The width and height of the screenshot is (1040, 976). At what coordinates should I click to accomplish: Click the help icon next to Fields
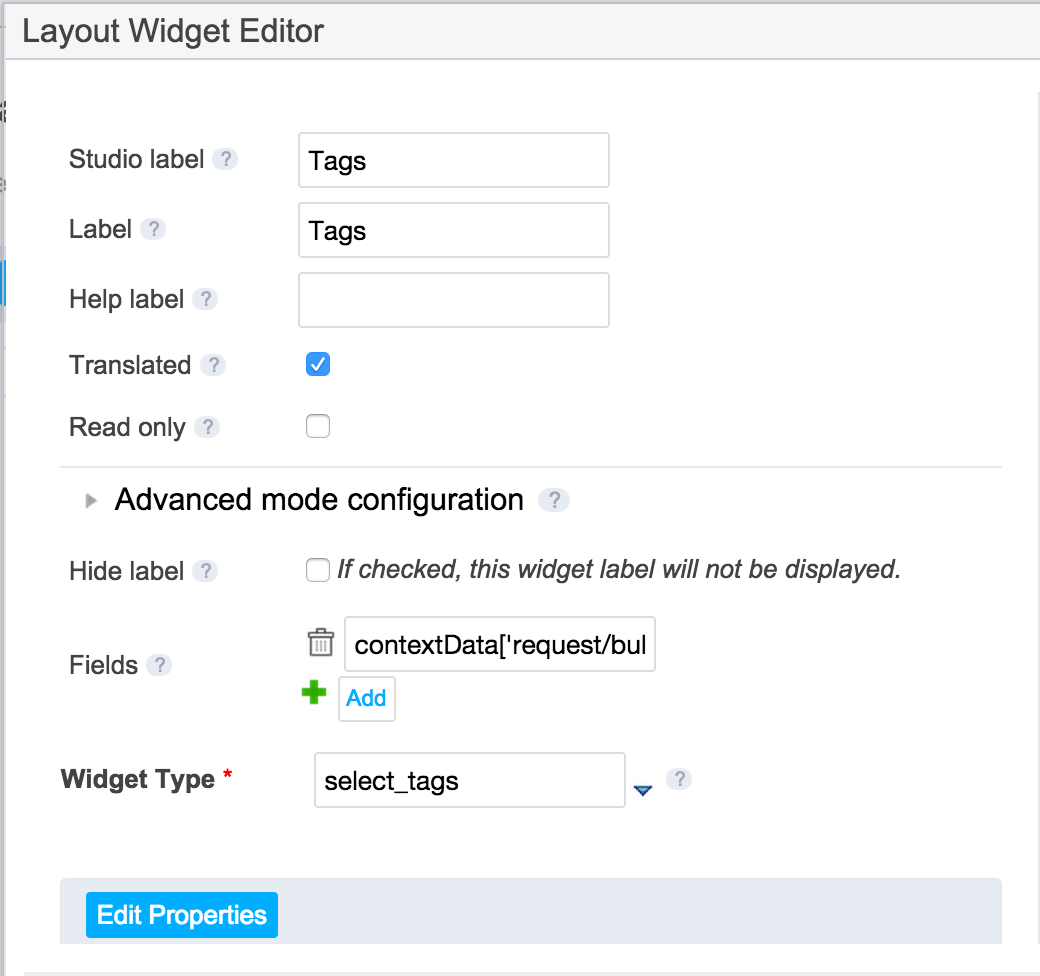[159, 664]
